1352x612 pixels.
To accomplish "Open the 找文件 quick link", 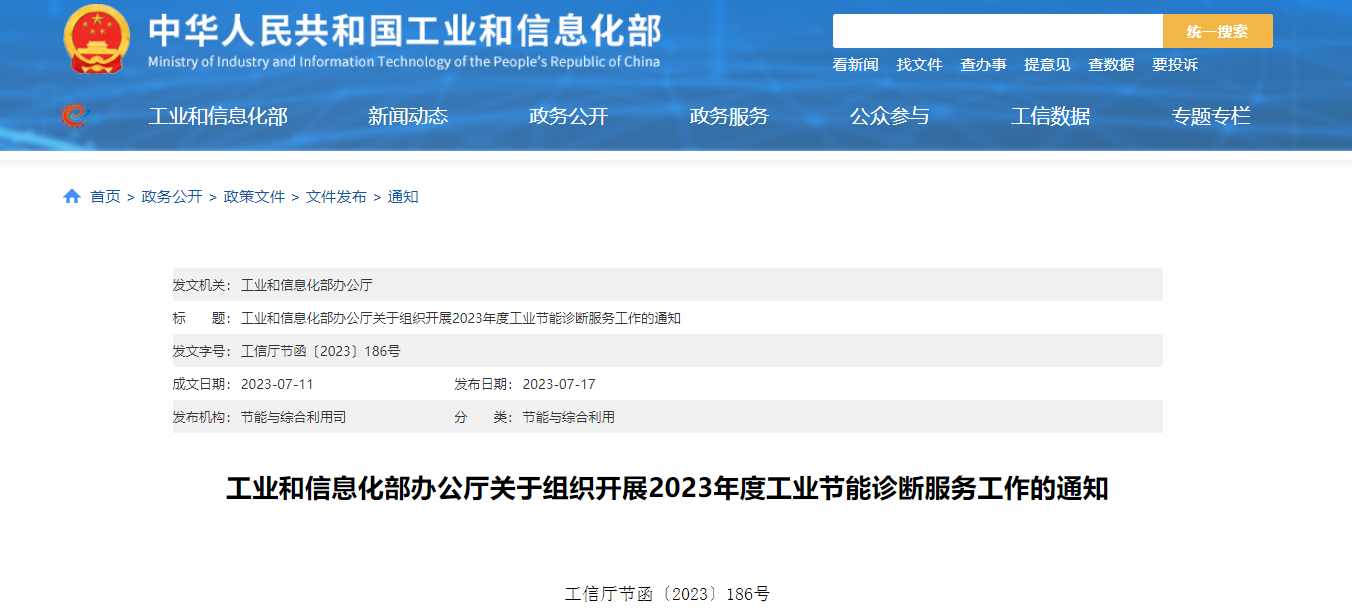I will pos(919,65).
